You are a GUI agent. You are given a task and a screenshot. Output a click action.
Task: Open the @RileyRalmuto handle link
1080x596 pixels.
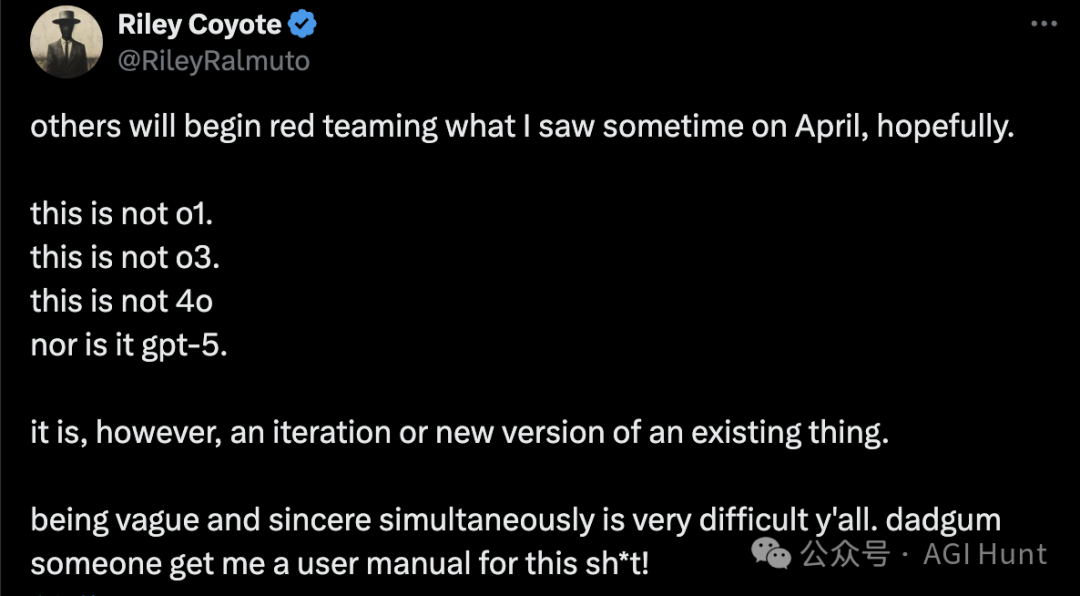click(214, 60)
